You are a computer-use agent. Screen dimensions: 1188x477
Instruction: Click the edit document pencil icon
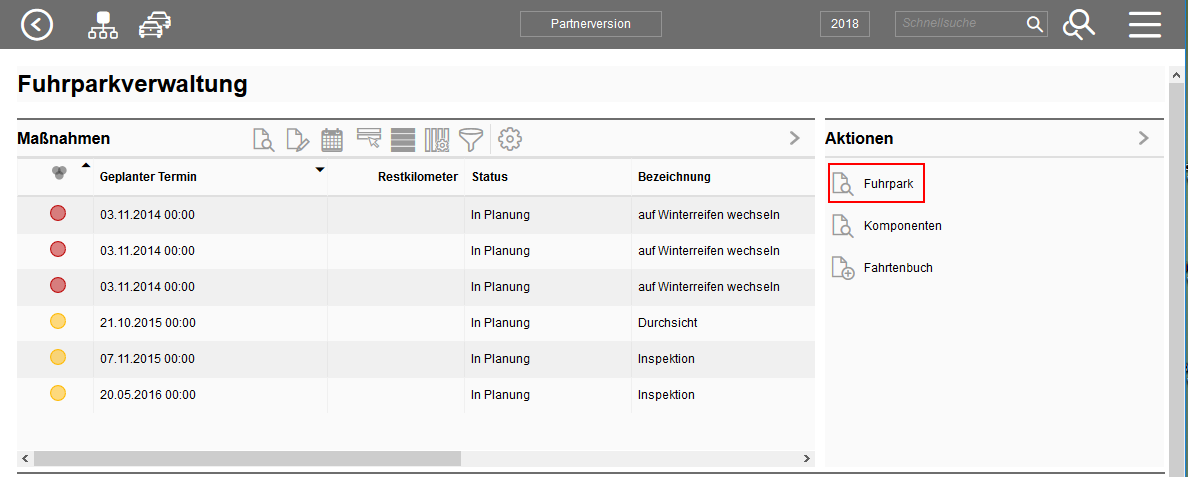298,140
